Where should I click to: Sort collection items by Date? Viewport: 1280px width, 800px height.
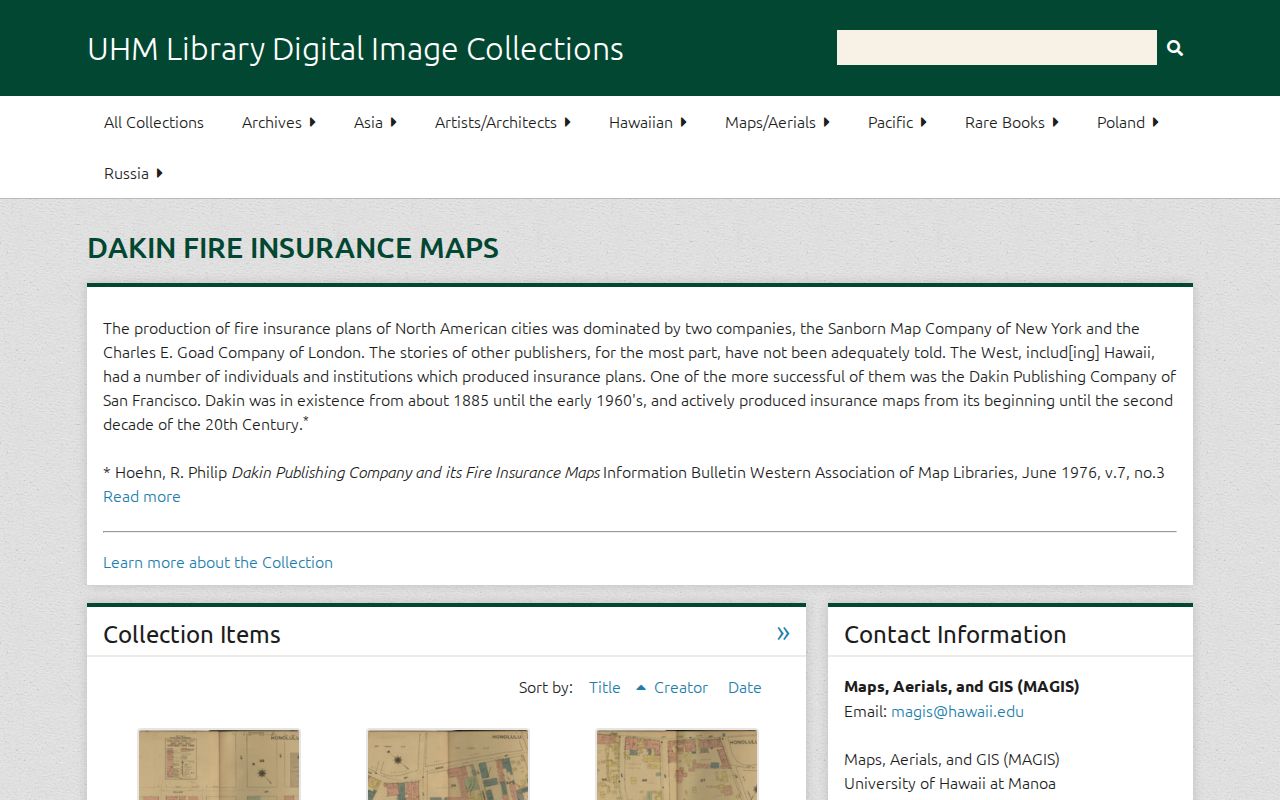[745, 687]
